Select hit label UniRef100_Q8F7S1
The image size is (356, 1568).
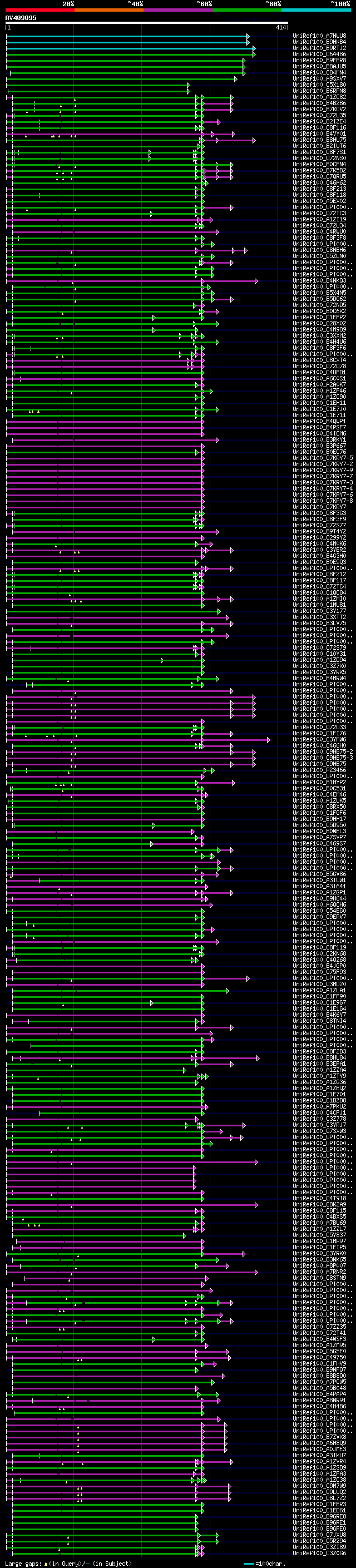pyautogui.click(x=319, y=152)
